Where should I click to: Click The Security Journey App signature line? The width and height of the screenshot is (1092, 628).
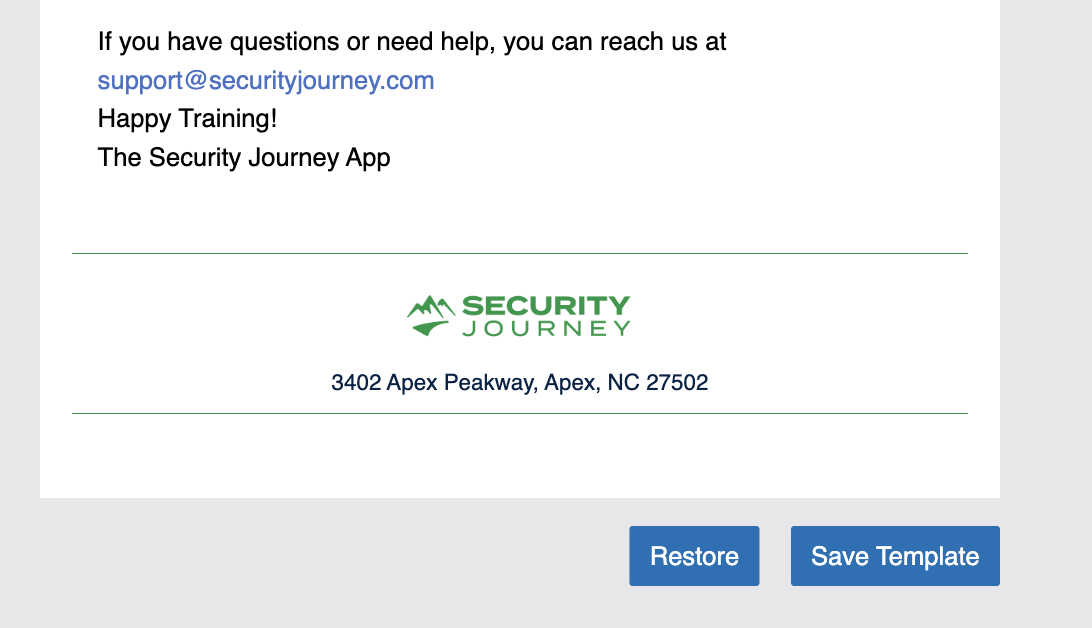pyautogui.click(x=244, y=157)
